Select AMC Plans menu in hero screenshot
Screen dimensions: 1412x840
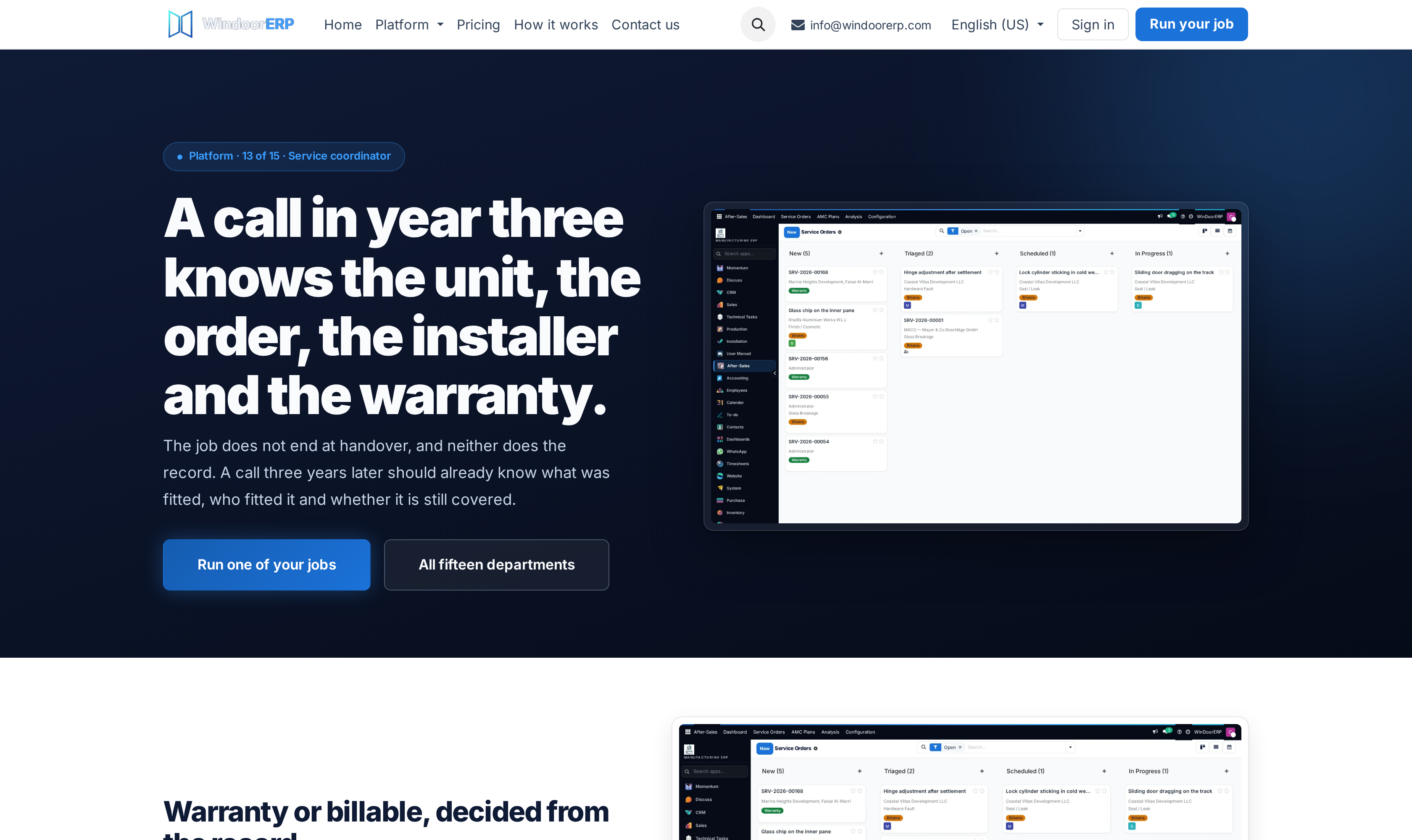tap(827, 216)
